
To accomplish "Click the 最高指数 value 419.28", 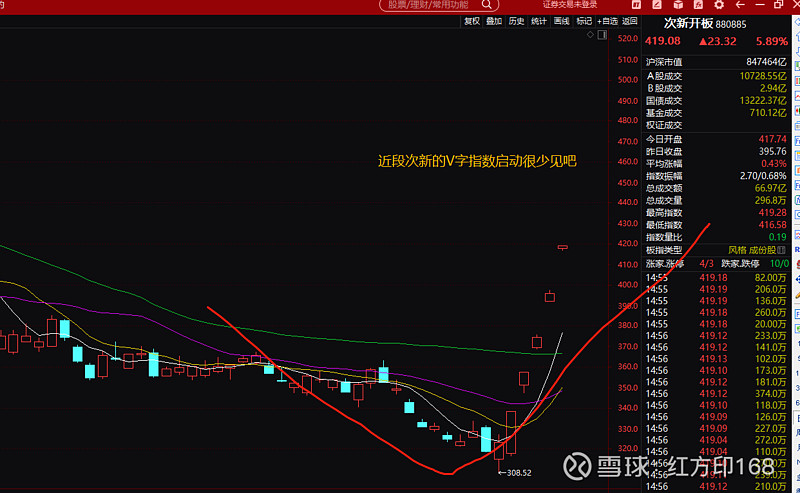I will [773, 212].
